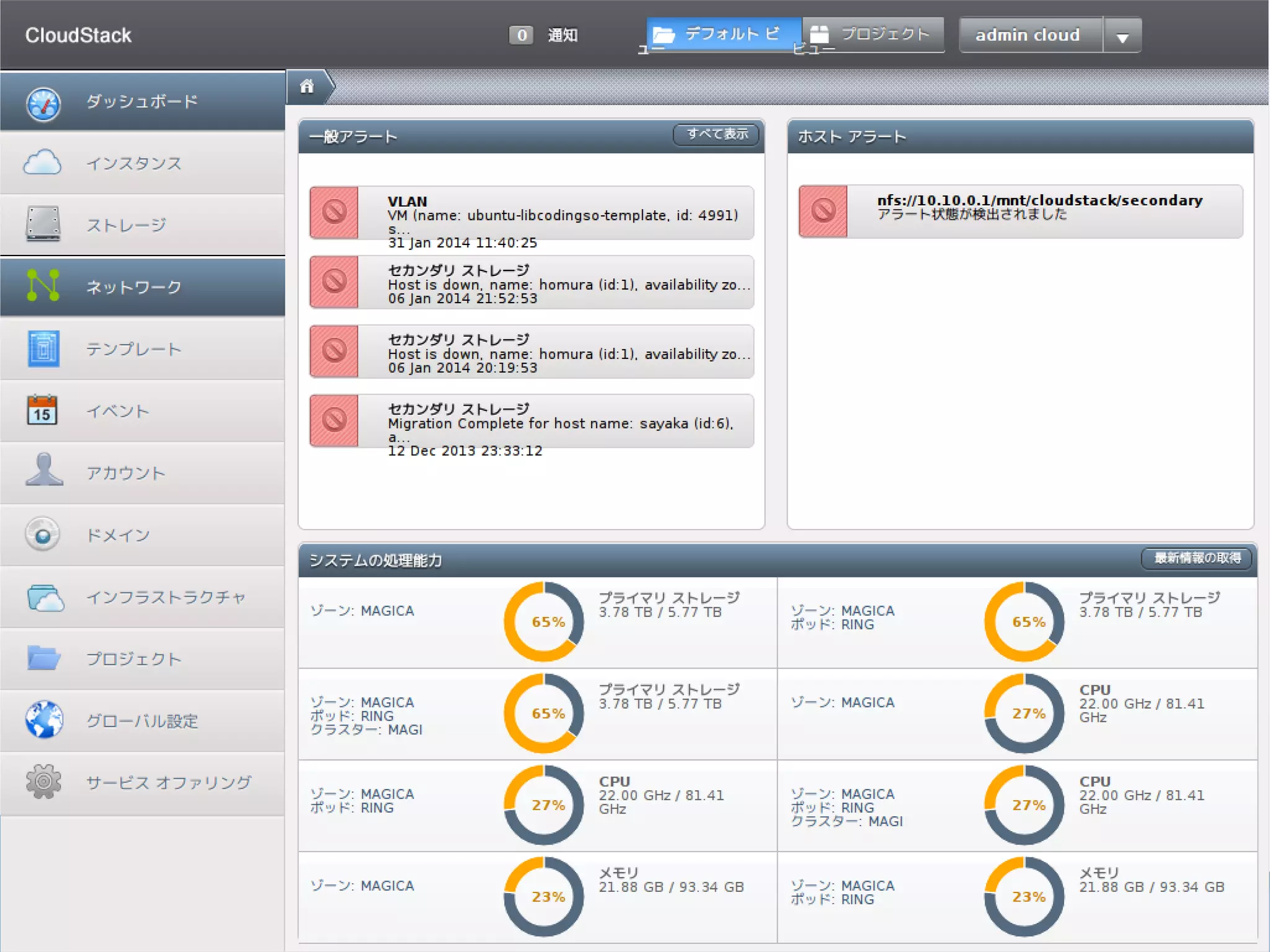Open Service Offerings gear icon
Screen dimensions: 1270x952
43,781
